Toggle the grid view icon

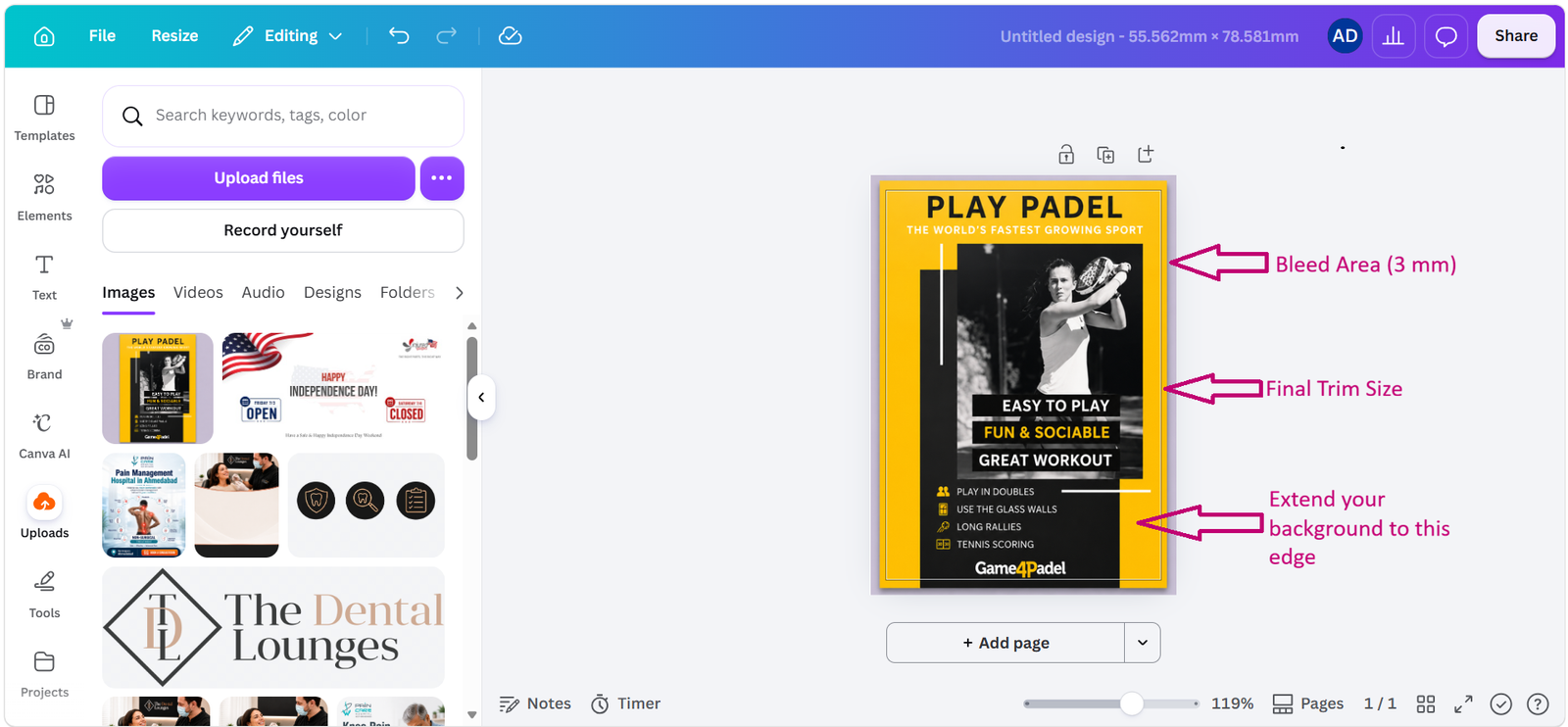pyautogui.click(x=1426, y=703)
